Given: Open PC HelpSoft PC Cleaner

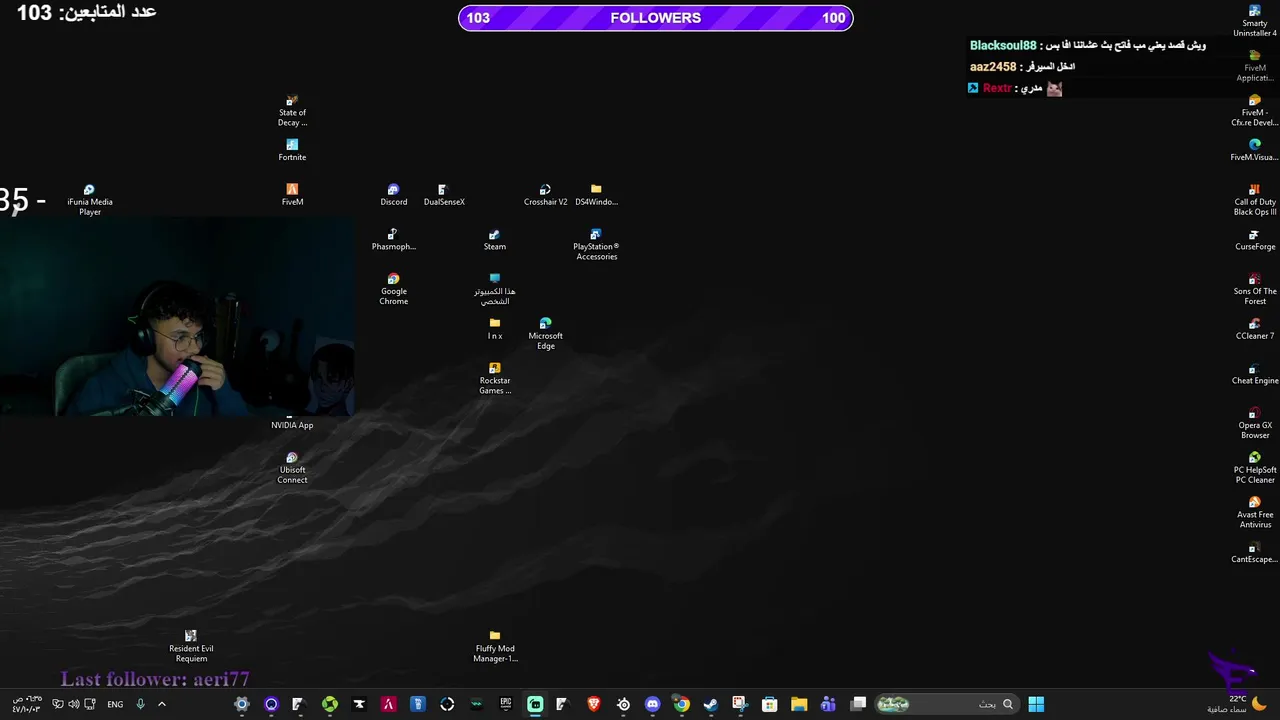Looking at the screenshot, I should (x=1255, y=467).
